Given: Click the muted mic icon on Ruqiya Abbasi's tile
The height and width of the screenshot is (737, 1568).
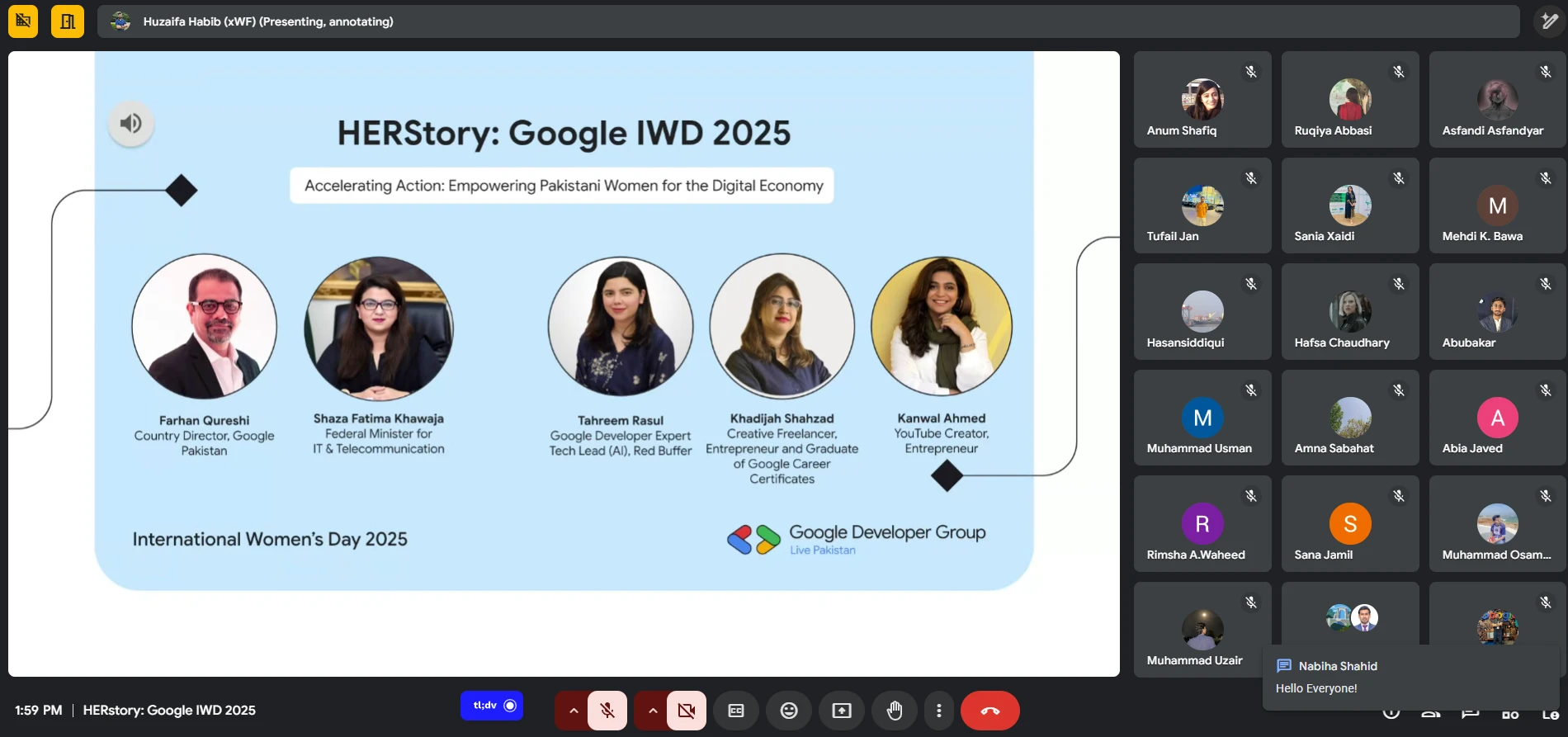Looking at the screenshot, I should (x=1399, y=72).
